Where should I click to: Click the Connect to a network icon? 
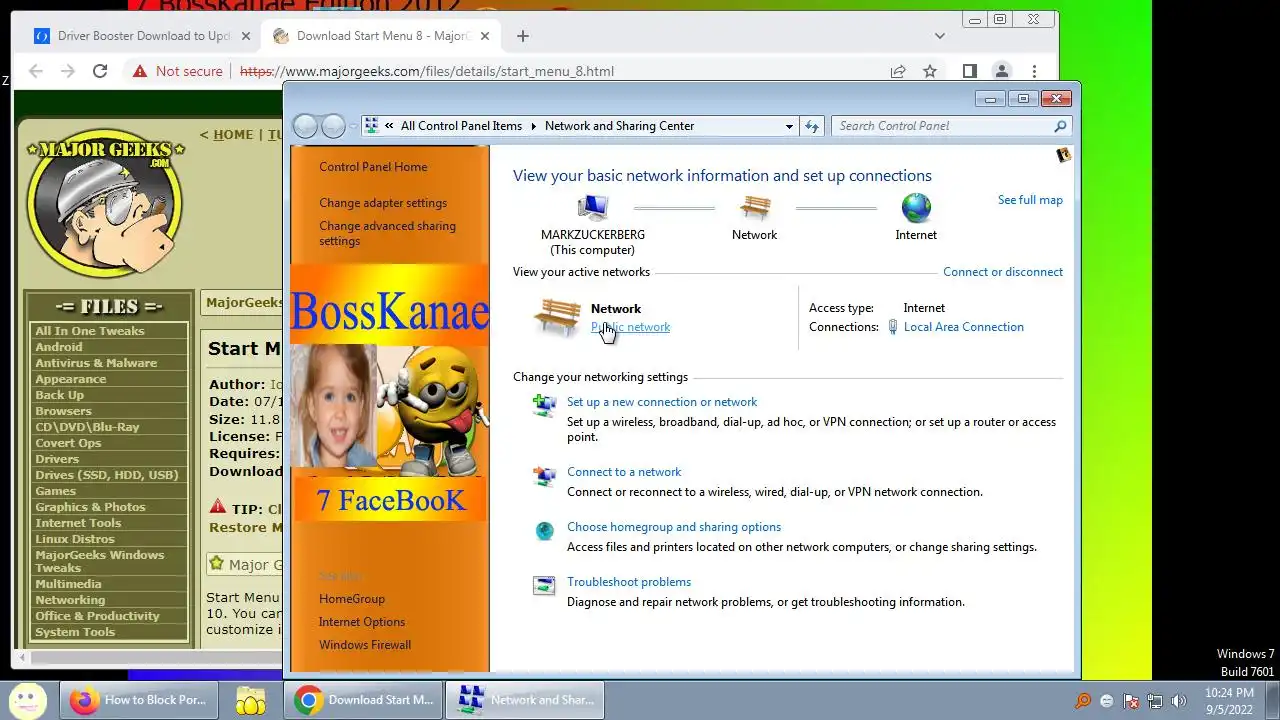(x=544, y=476)
